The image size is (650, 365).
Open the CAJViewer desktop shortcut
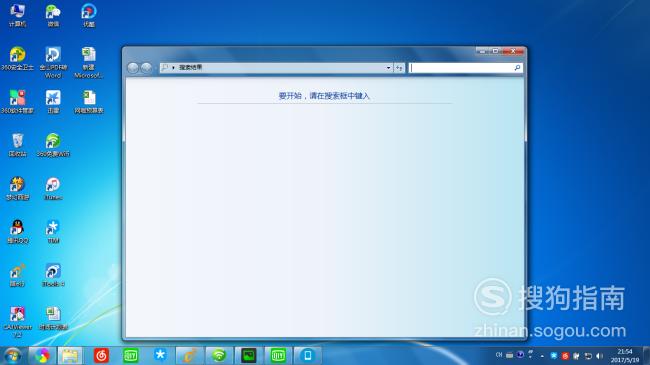point(17,322)
